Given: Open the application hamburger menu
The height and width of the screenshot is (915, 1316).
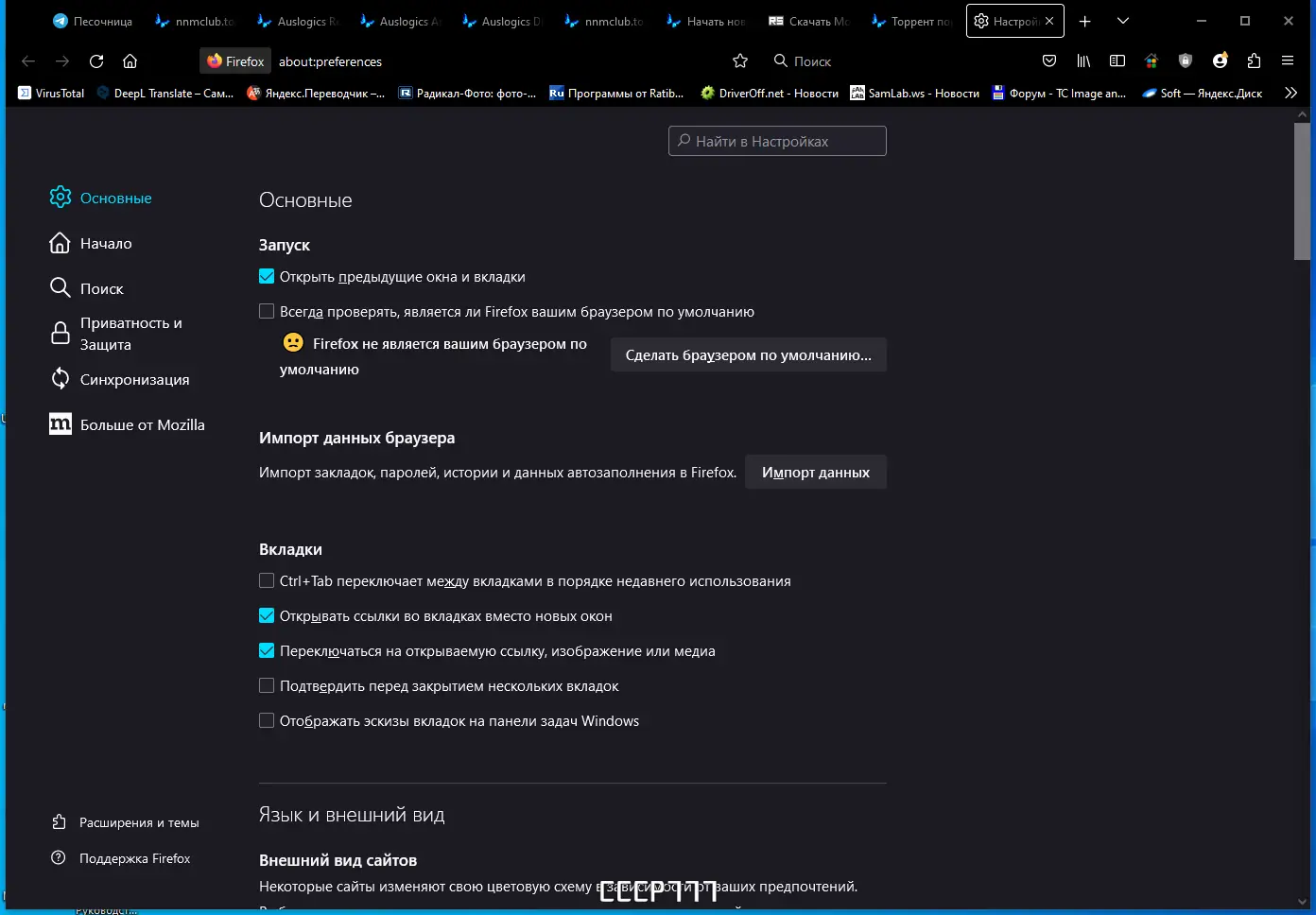Looking at the screenshot, I should 1288,60.
